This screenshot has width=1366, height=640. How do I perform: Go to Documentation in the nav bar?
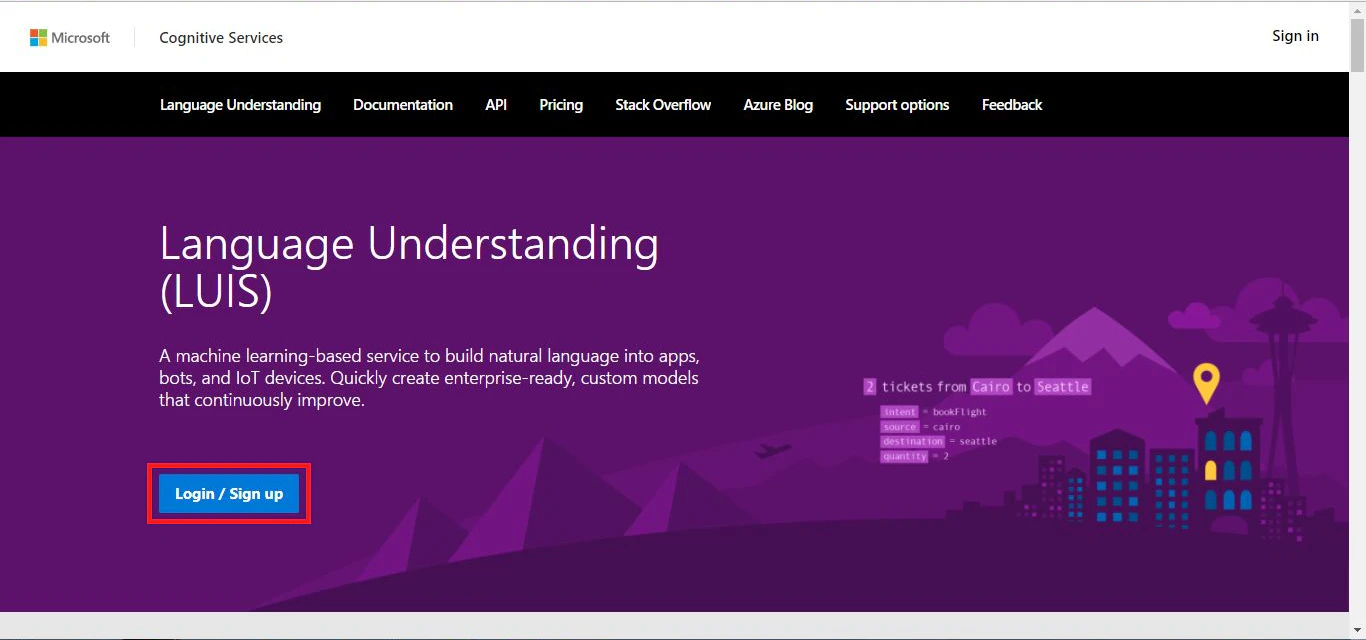coord(403,105)
